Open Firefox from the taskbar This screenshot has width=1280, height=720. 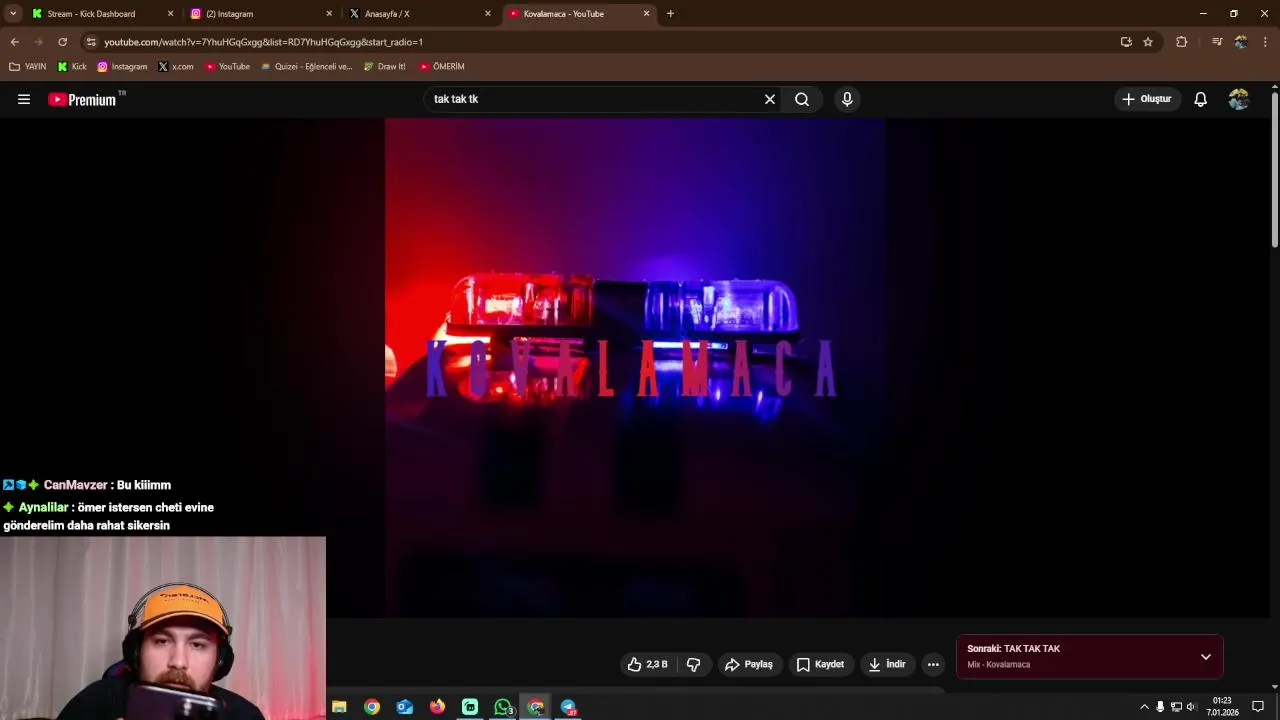pyautogui.click(x=437, y=707)
